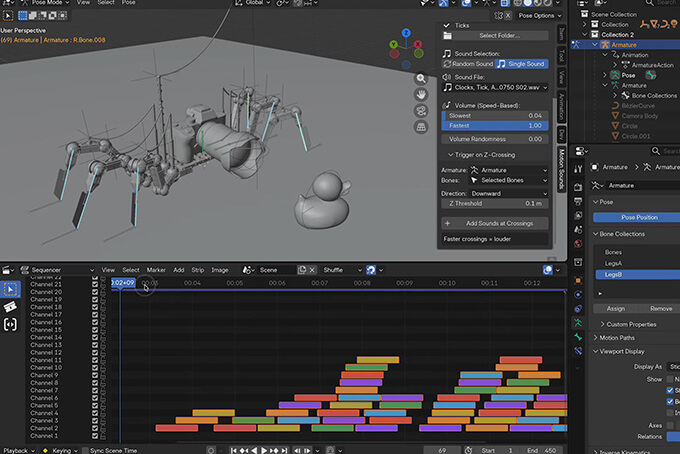Open the Strip menu in sequencer
The width and height of the screenshot is (680, 454).
197,270
